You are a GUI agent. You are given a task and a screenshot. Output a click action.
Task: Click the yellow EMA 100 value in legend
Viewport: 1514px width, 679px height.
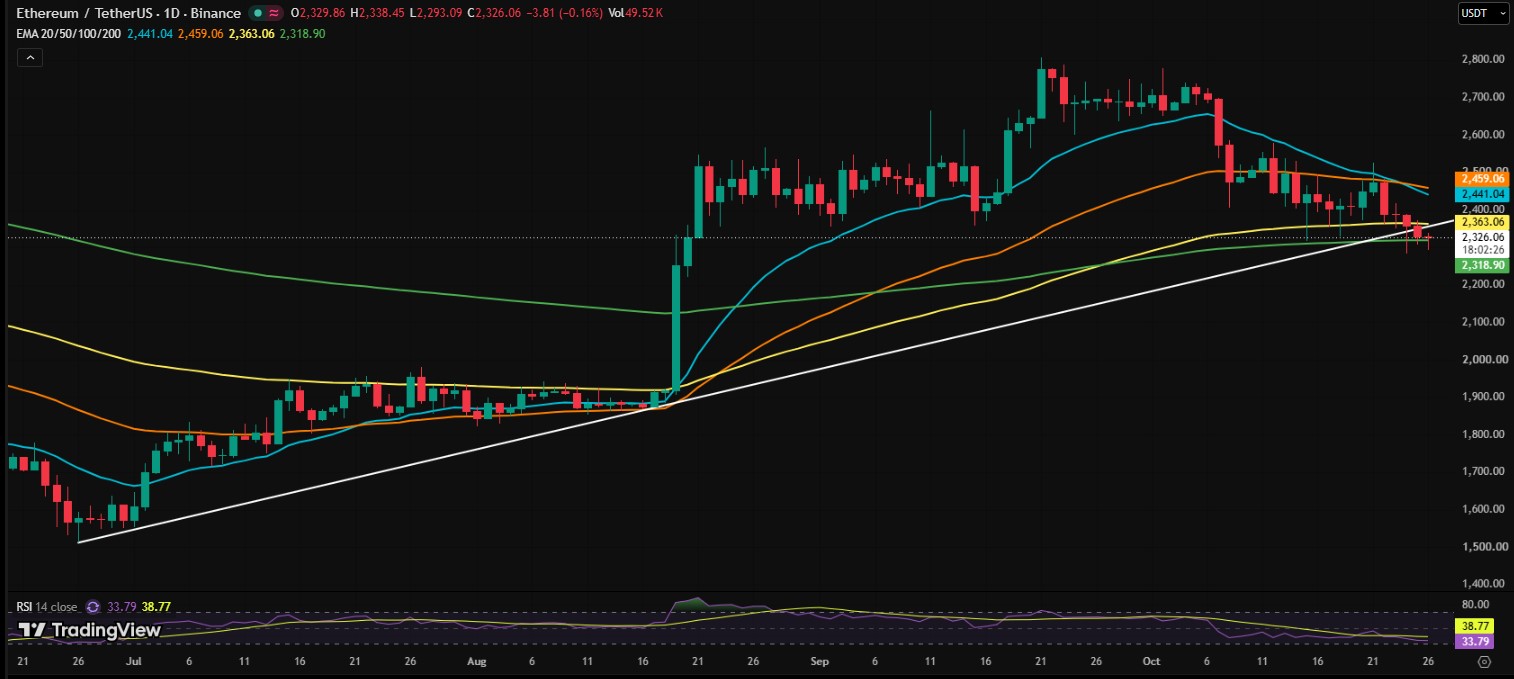[252, 33]
